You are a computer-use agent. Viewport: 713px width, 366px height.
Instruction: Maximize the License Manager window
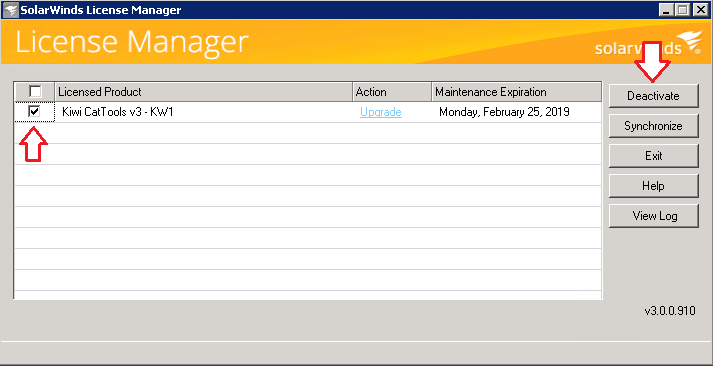point(682,10)
